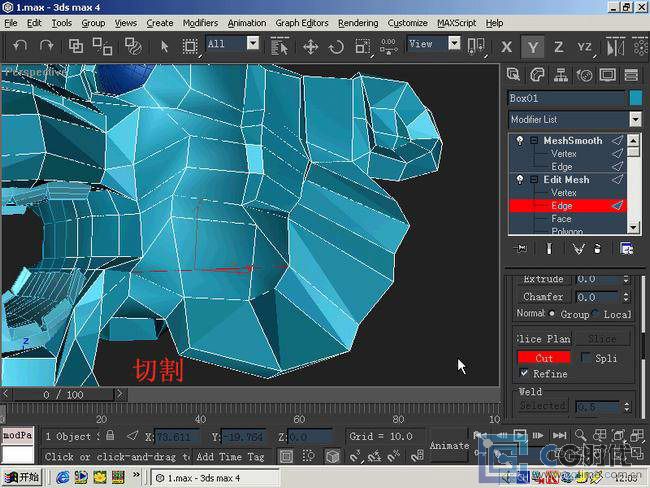Select Edge sub-object under MeshSmooth
Image resolution: width=650 pixels, height=488 pixels.
(x=562, y=167)
